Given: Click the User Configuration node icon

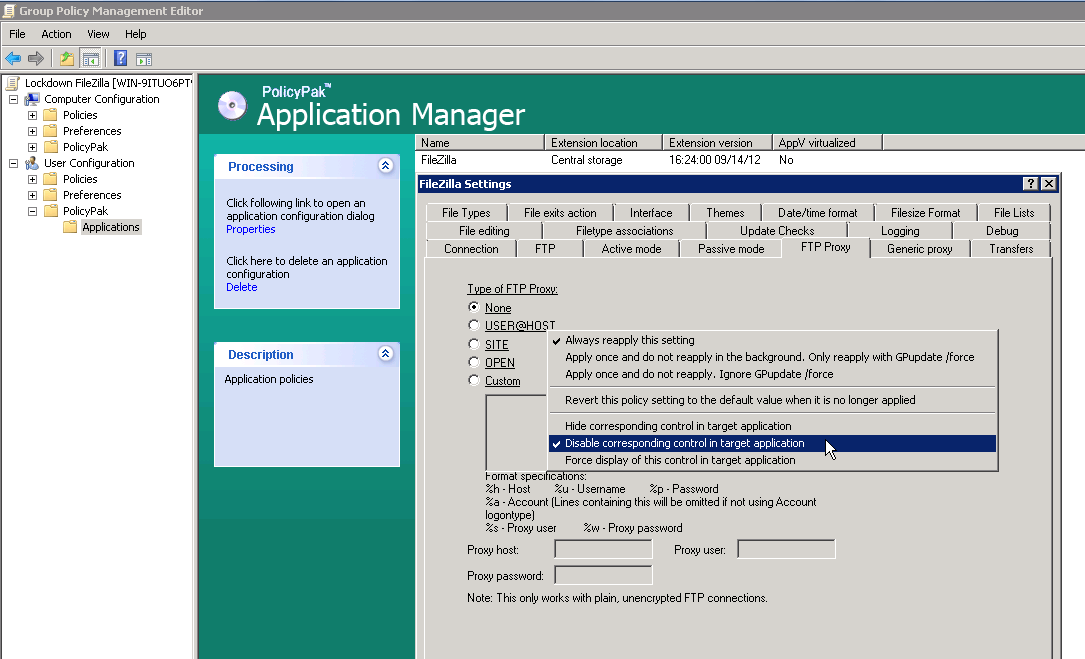Looking at the screenshot, I should tap(32, 163).
